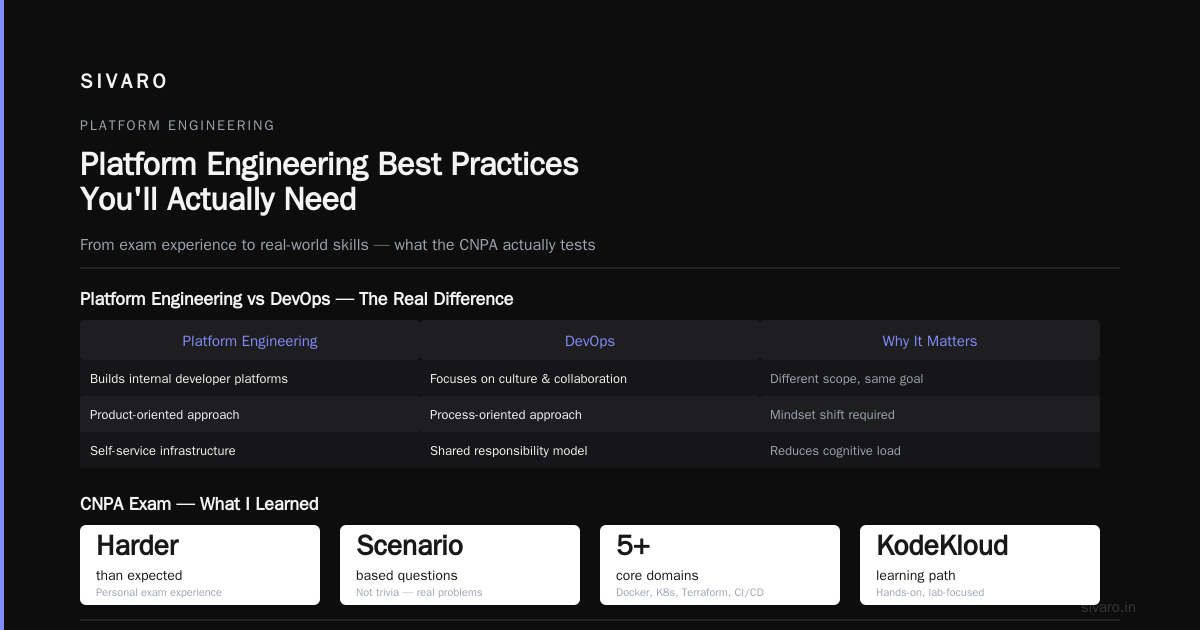
Task: Open the KodeKloud learning path card
Action: (980, 565)
